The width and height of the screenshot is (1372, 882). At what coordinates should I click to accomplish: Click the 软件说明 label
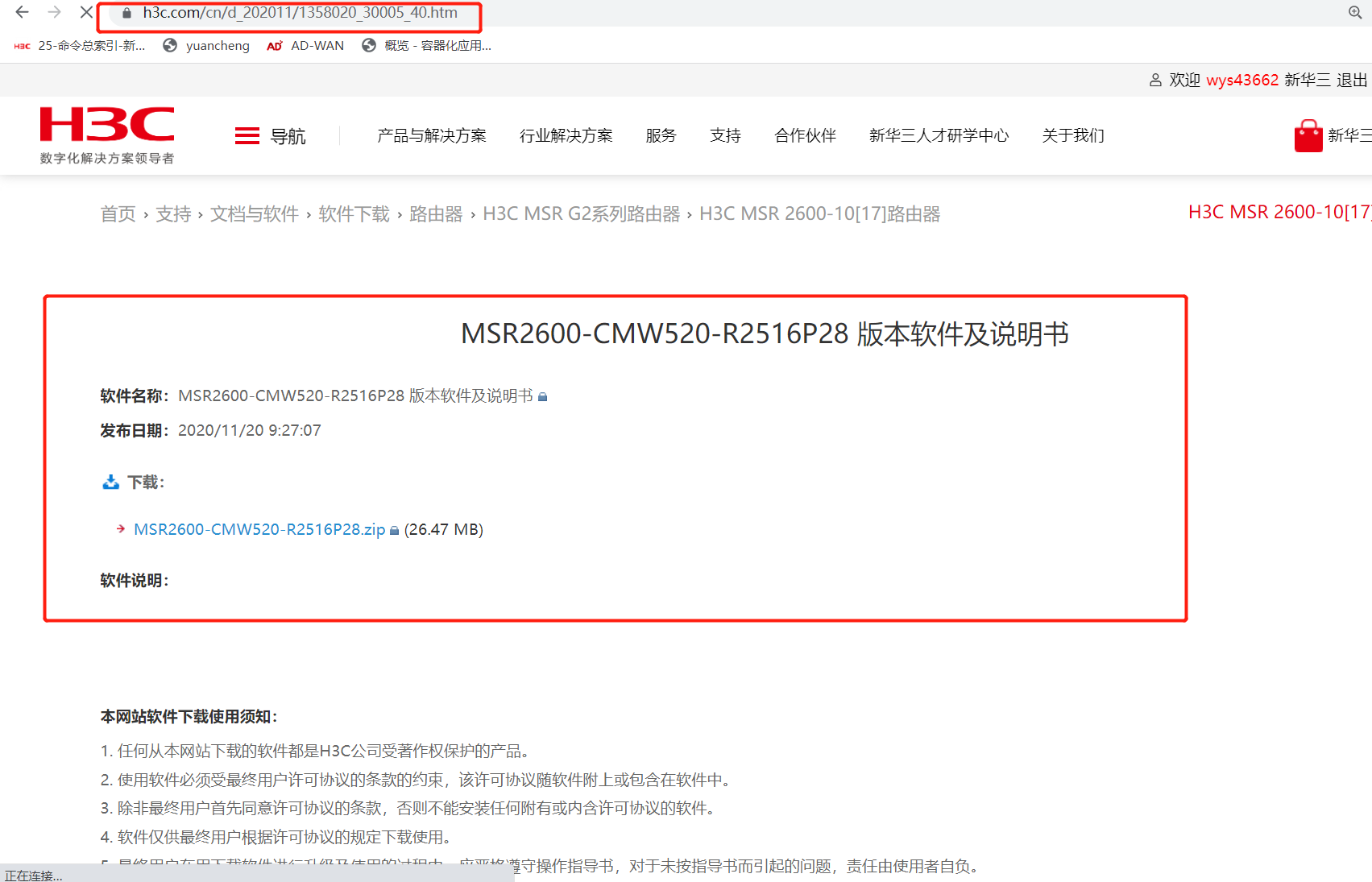[134, 581]
